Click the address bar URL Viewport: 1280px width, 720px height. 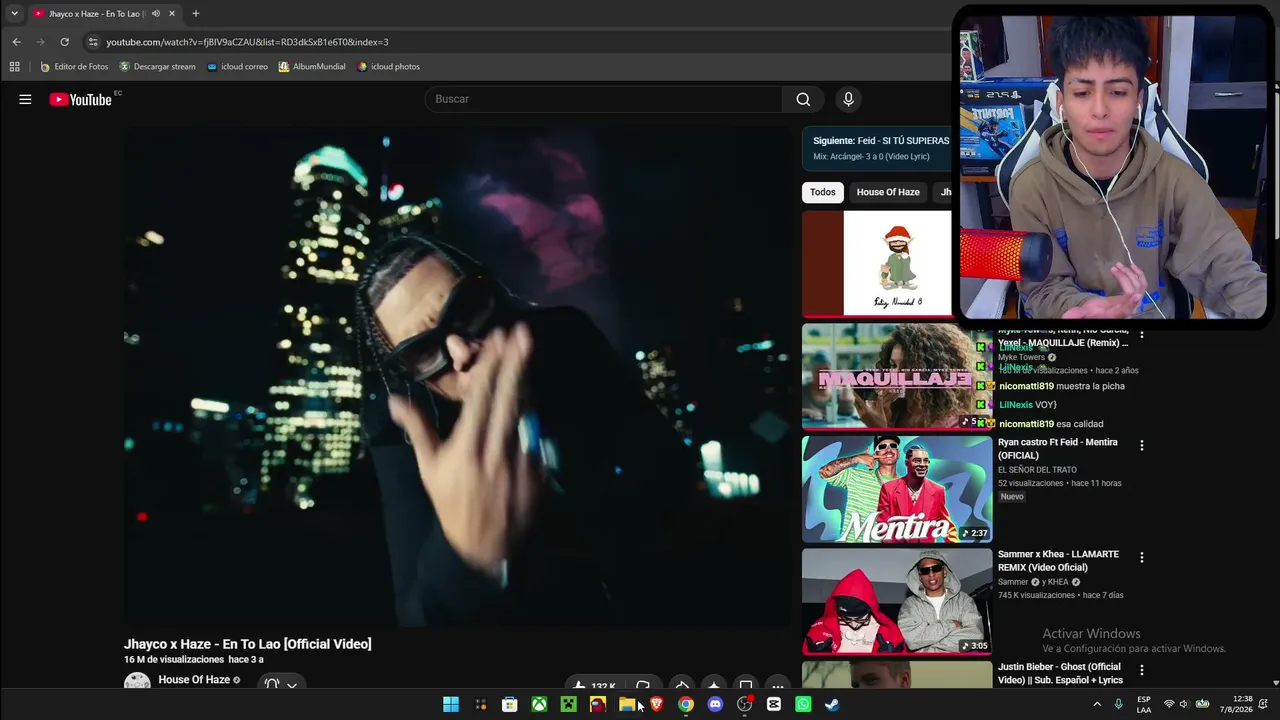pos(247,42)
